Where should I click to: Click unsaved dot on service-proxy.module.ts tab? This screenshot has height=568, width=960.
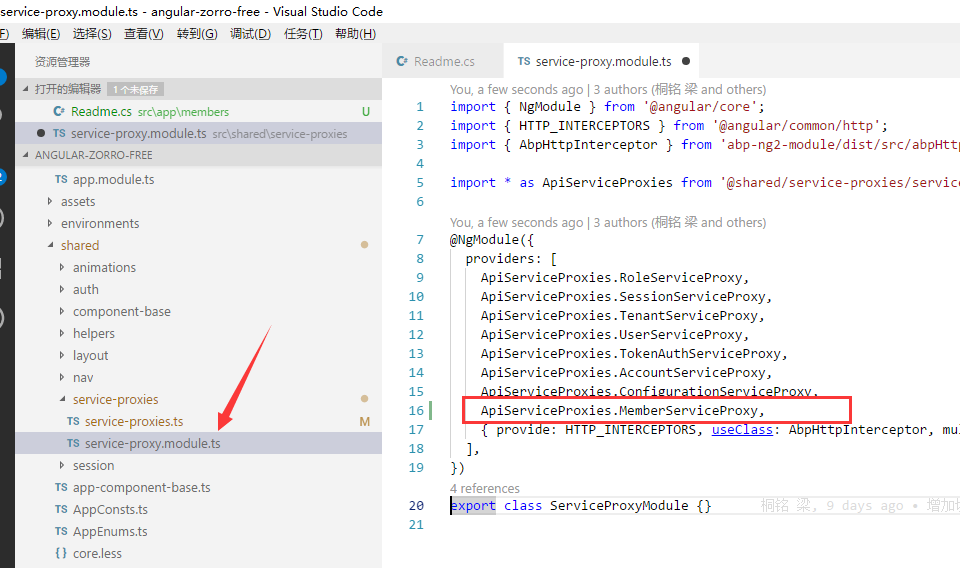point(686,61)
